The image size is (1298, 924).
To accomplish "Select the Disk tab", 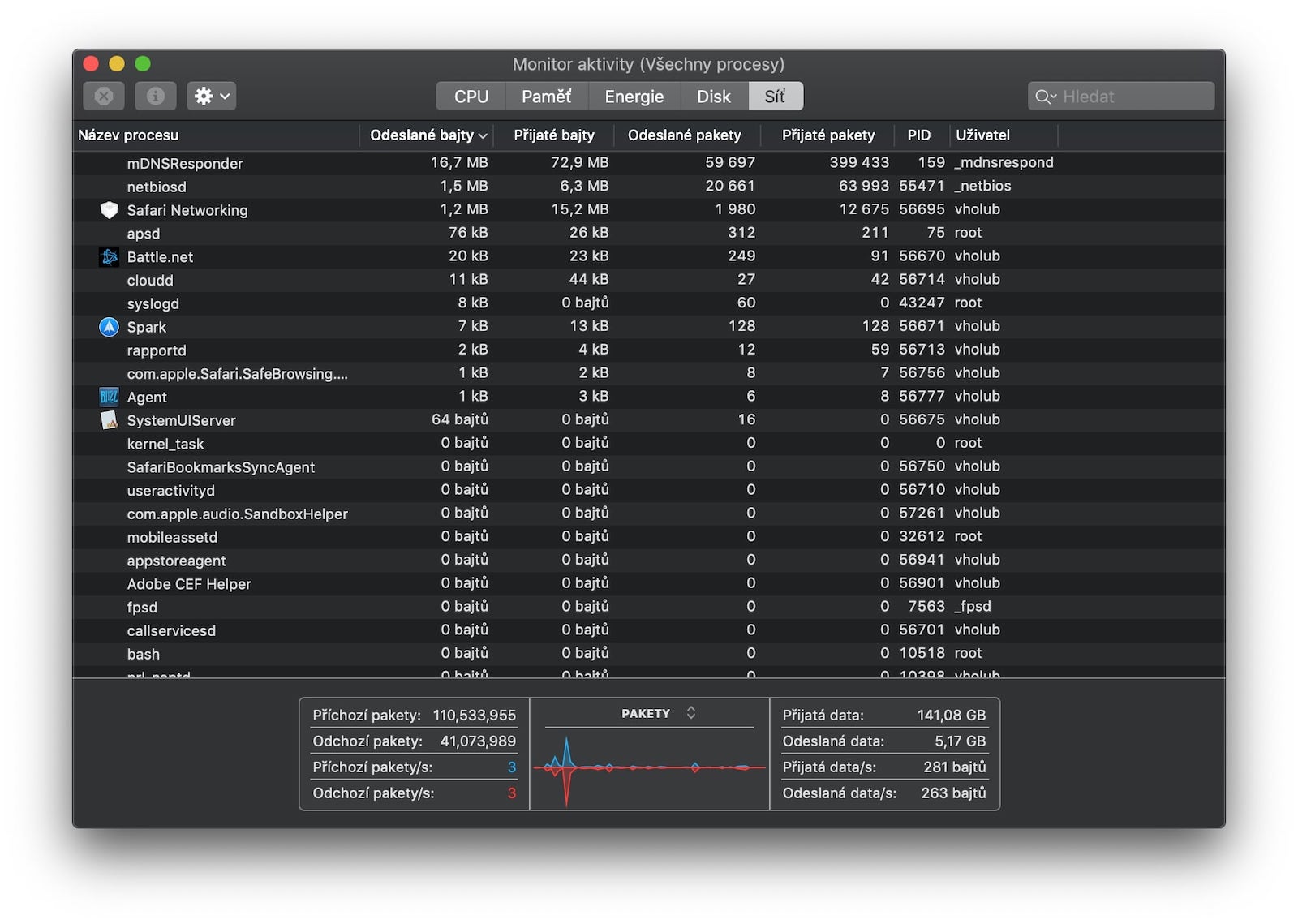I will click(x=713, y=97).
